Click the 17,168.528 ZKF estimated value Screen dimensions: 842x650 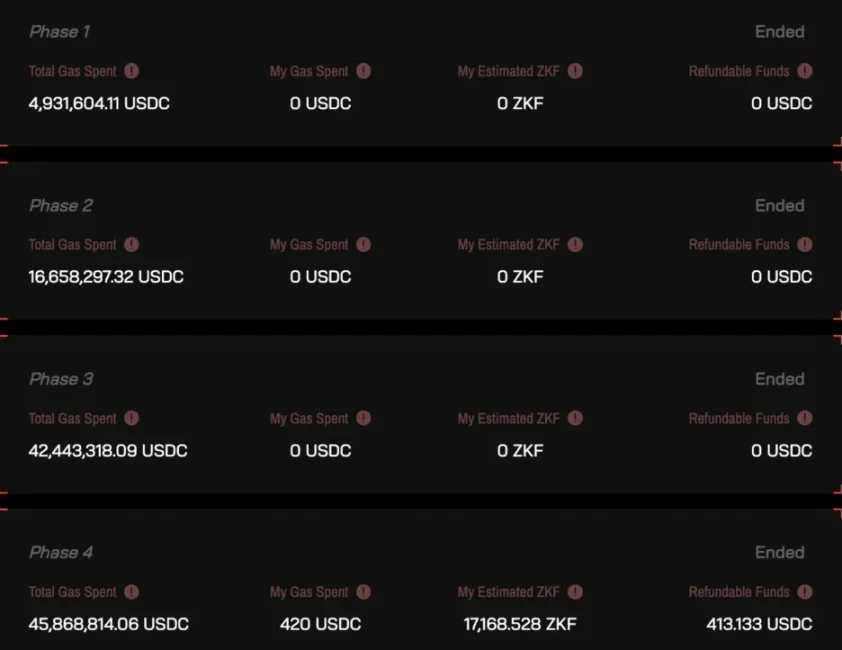tap(520, 624)
